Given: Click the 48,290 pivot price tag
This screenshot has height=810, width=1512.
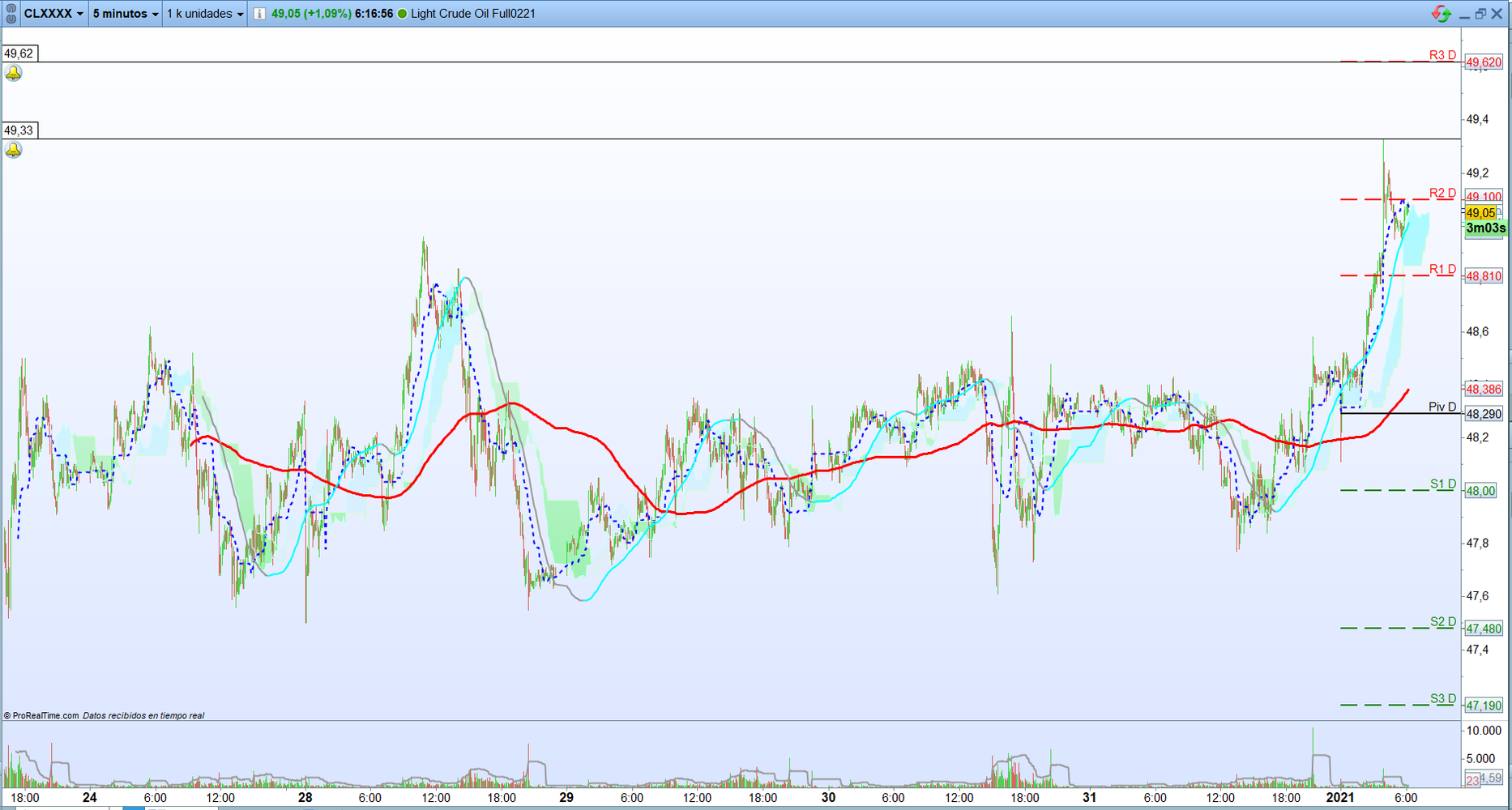Looking at the screenshot, I should (x=1484, y=414).
